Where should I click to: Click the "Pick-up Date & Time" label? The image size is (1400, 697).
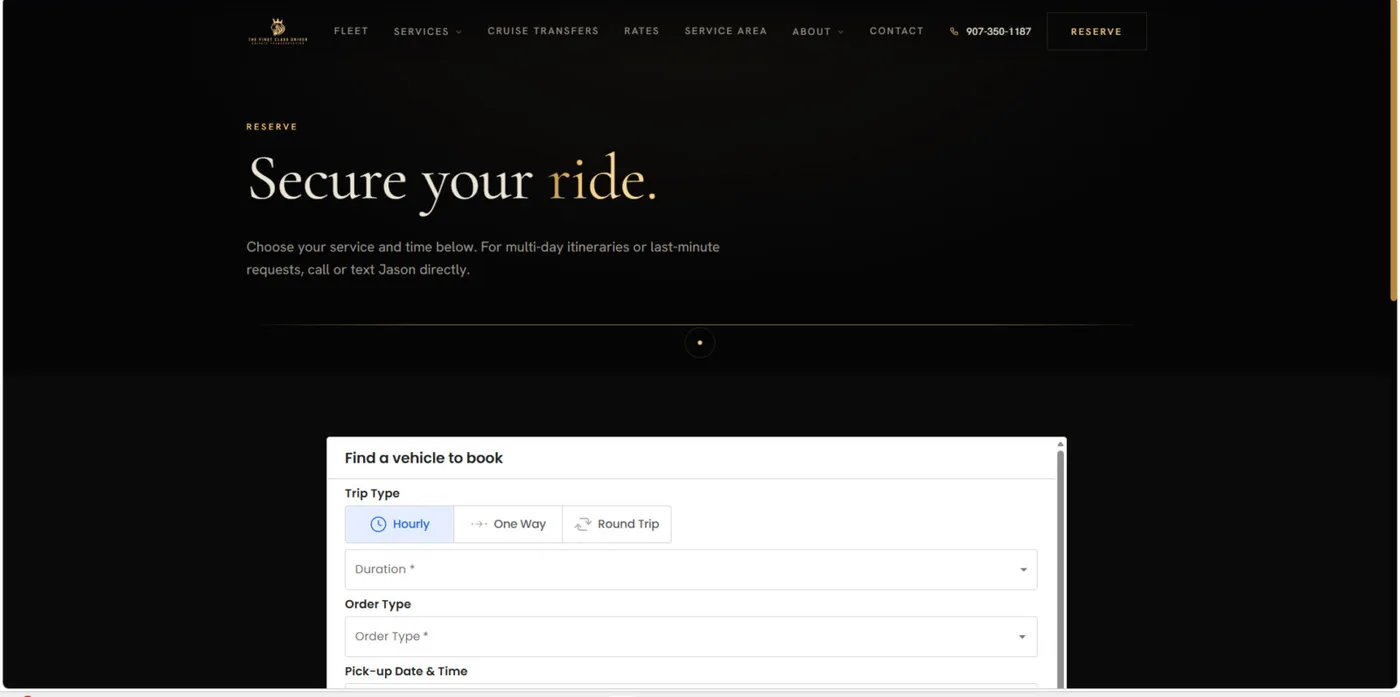coord(406,671)
